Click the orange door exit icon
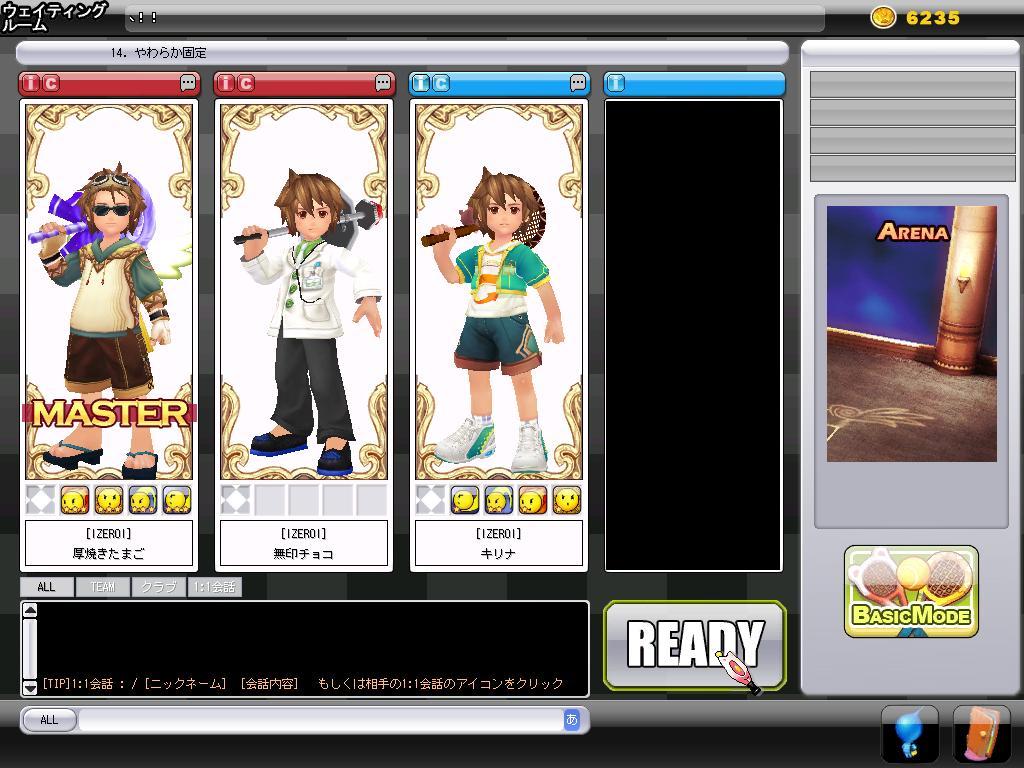 click(x=981, y=733)
